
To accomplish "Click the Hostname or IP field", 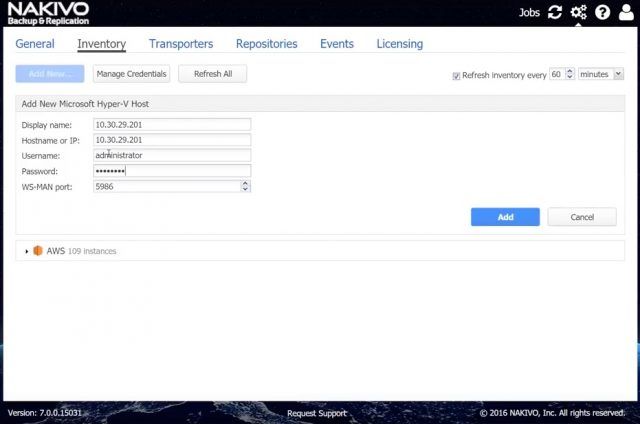I will 172,140.
